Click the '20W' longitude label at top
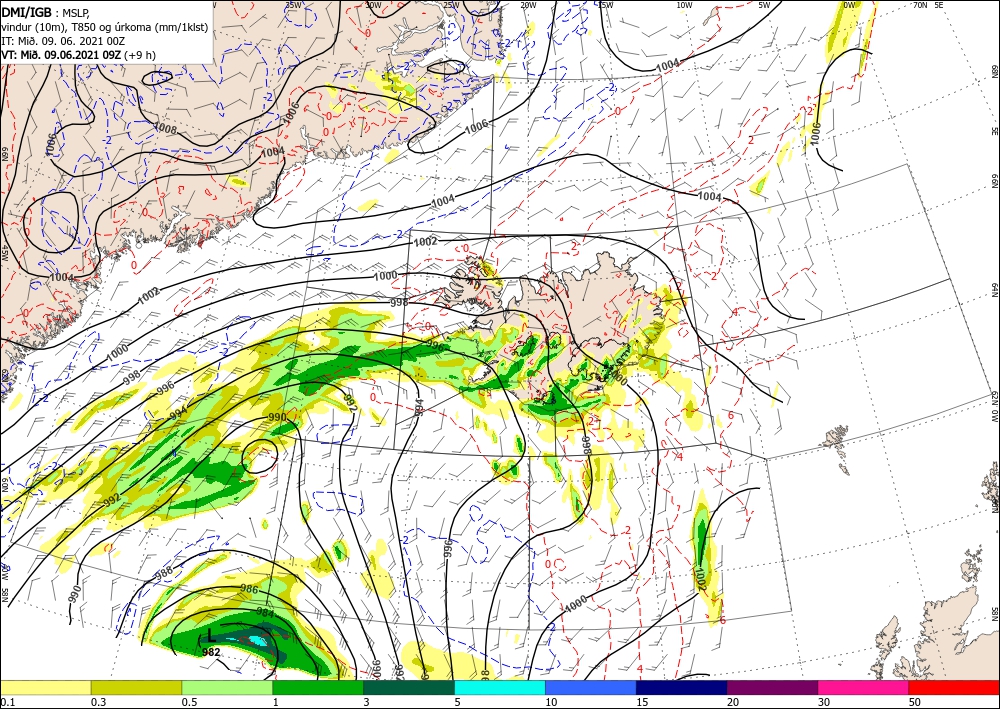This screenshot has height=709, width=1000. coord(528,5)
